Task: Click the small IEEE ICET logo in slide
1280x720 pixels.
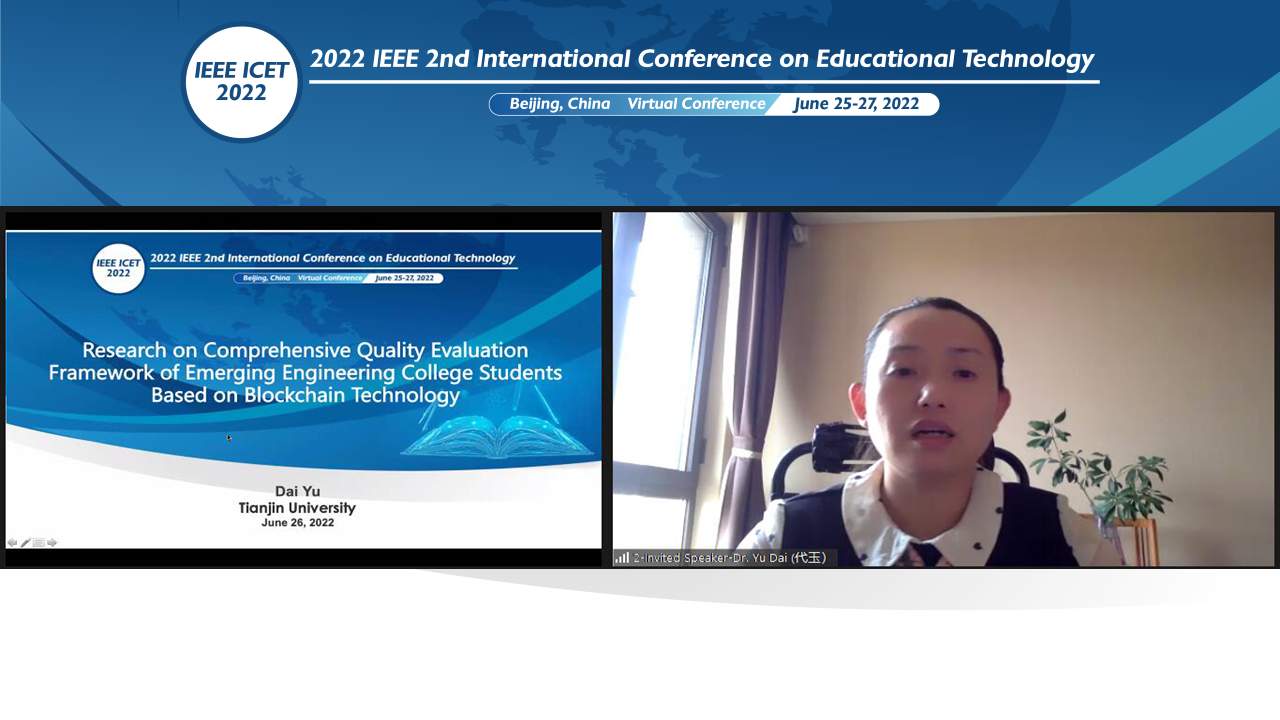Action: [x=119, y=267]
